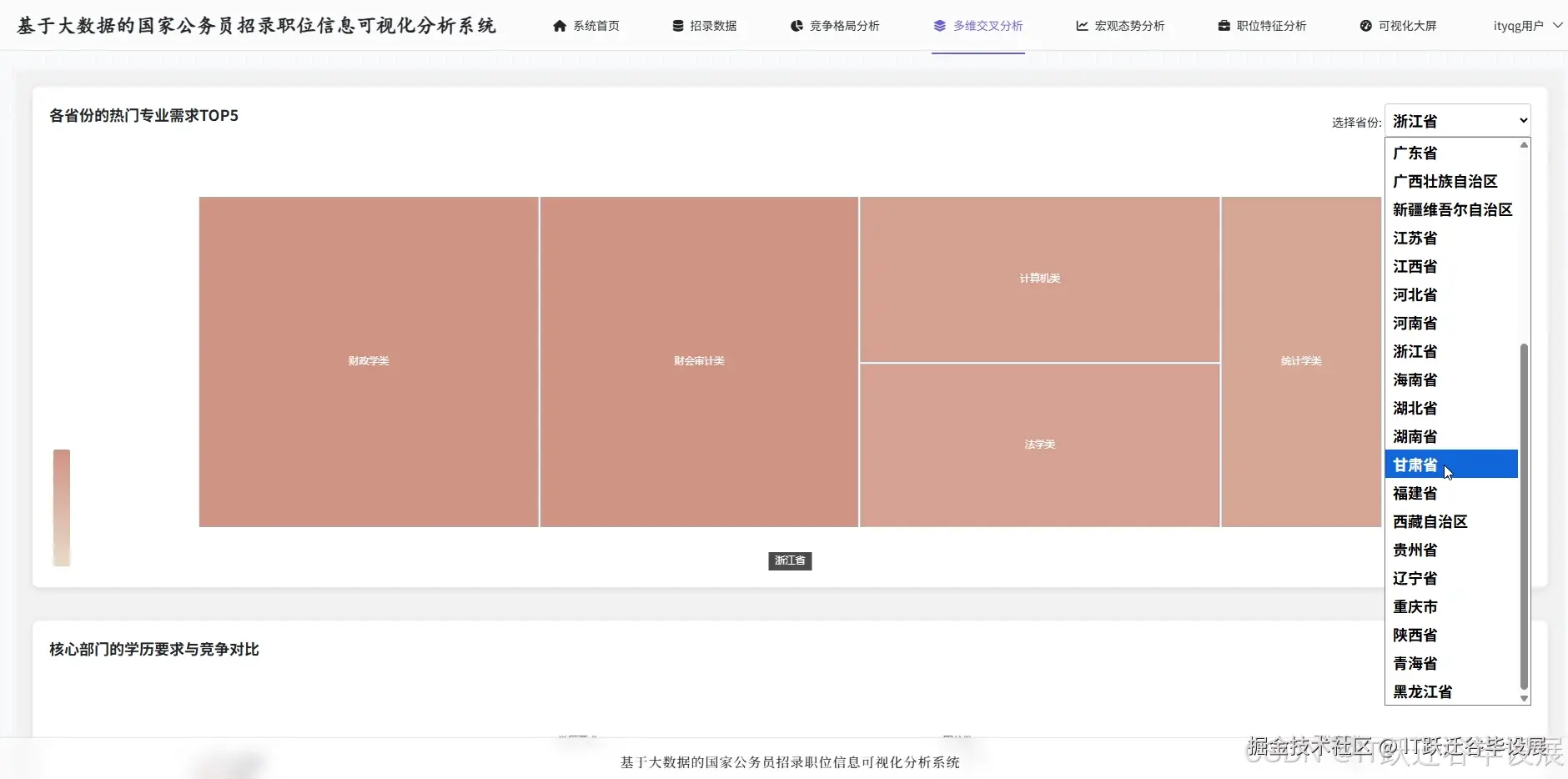Open the 选择省份 combo box
Screen dimensions: 1568x779
tap(1458, 120)
